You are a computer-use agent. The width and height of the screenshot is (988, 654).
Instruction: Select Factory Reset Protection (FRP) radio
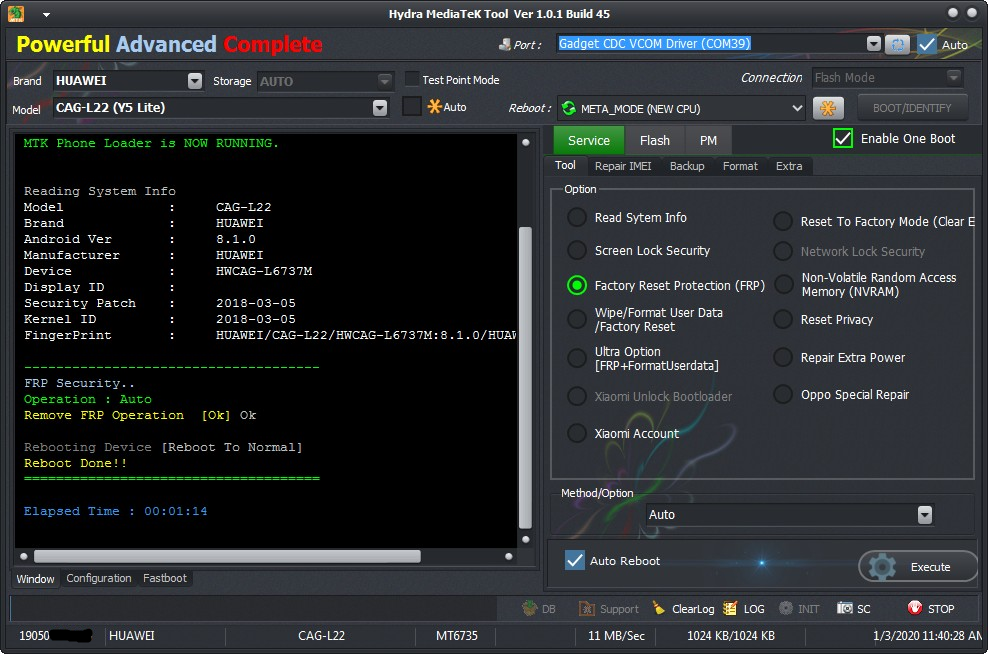[577, 285]
